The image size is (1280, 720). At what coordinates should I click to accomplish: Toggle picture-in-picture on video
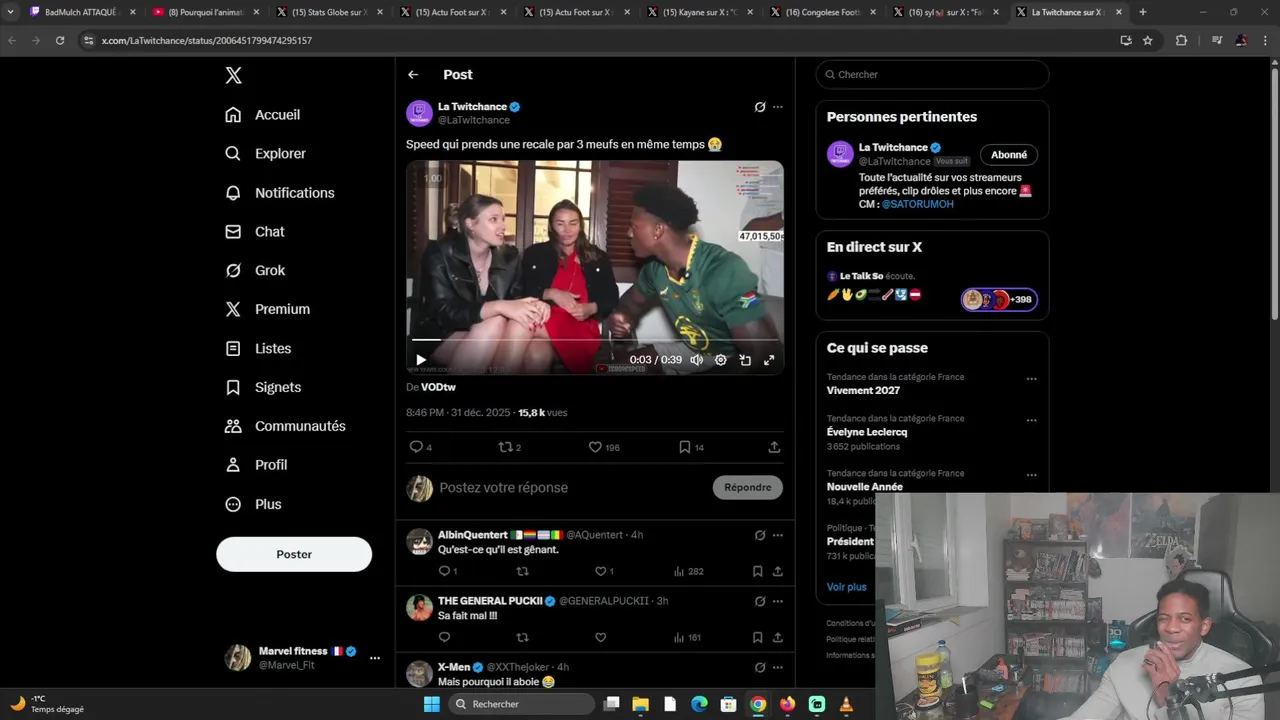pyautogui.click(x=745, y=360)
